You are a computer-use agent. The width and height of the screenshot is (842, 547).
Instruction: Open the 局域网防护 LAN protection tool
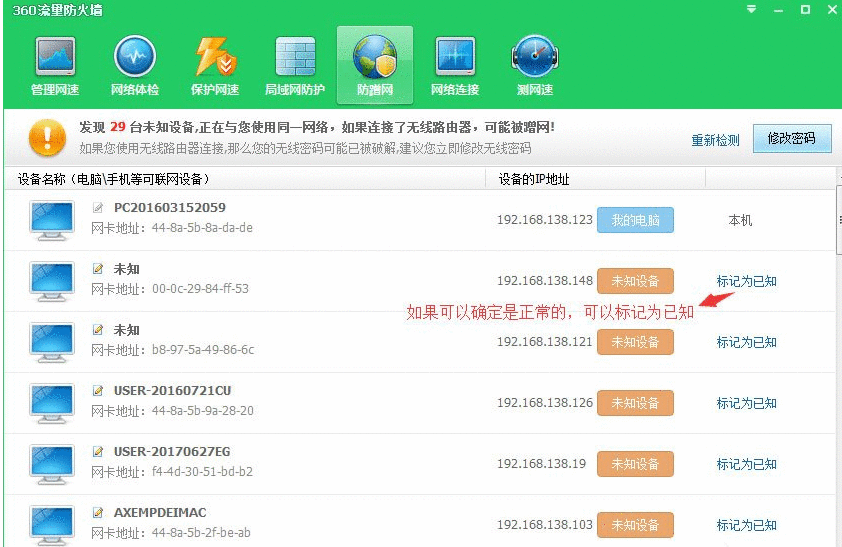(x=295, y=65)
